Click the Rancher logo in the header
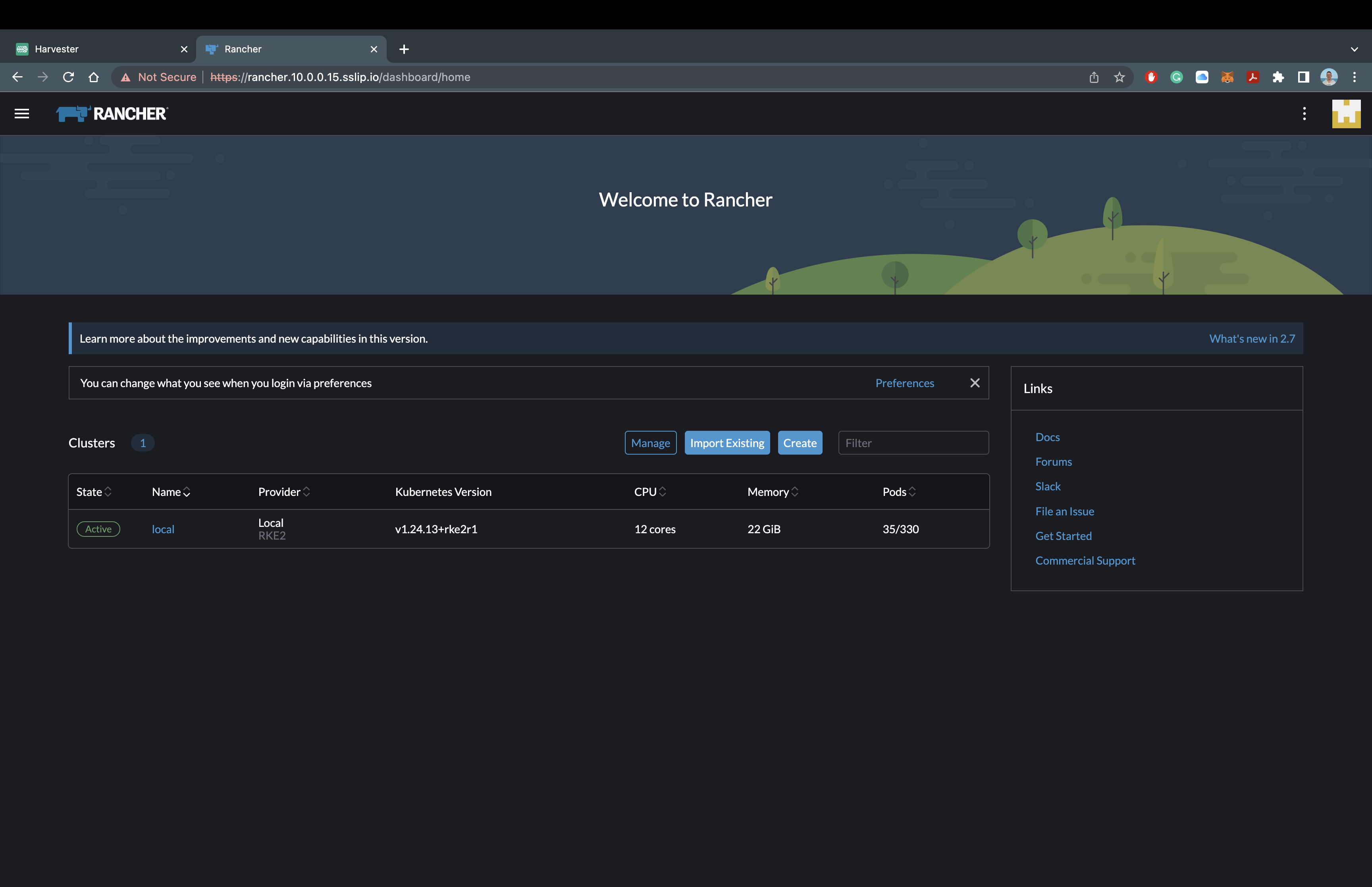Screen dimensions: 1372x887 tap(112, 114)
